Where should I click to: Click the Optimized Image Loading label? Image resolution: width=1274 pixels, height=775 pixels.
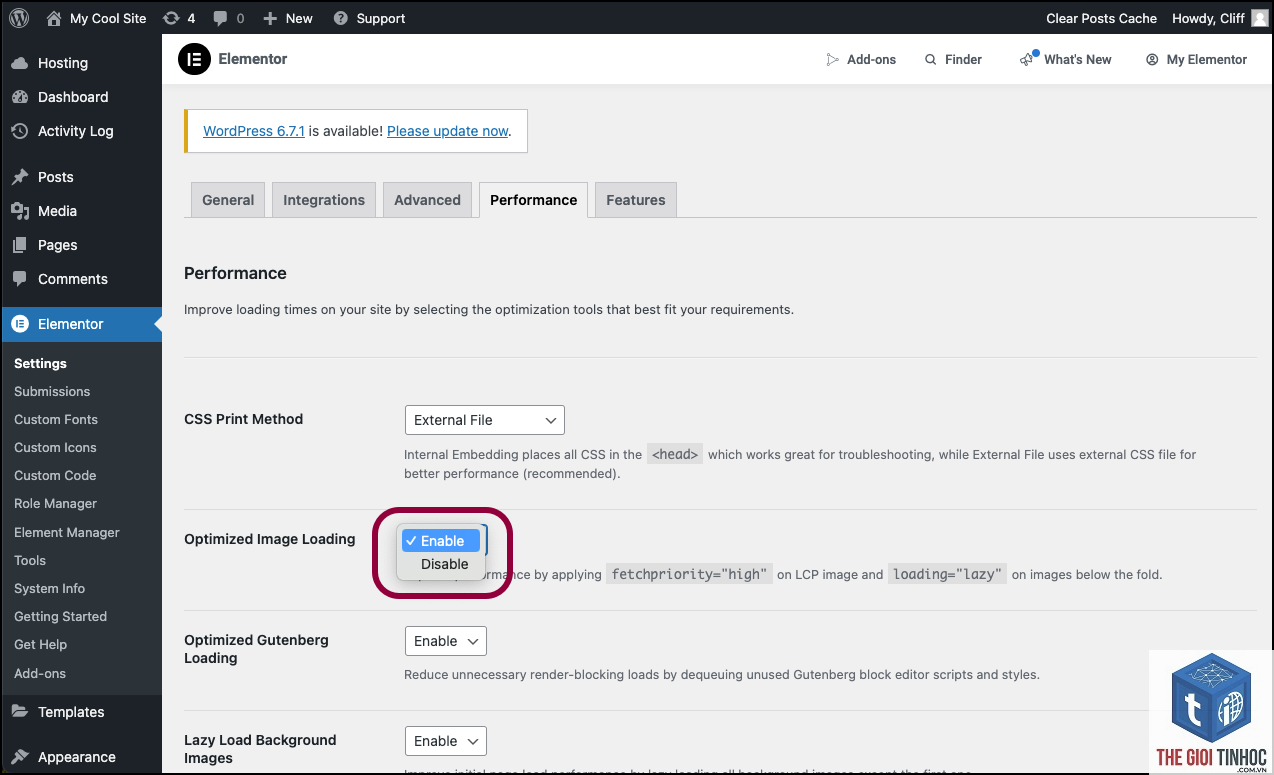270,539
